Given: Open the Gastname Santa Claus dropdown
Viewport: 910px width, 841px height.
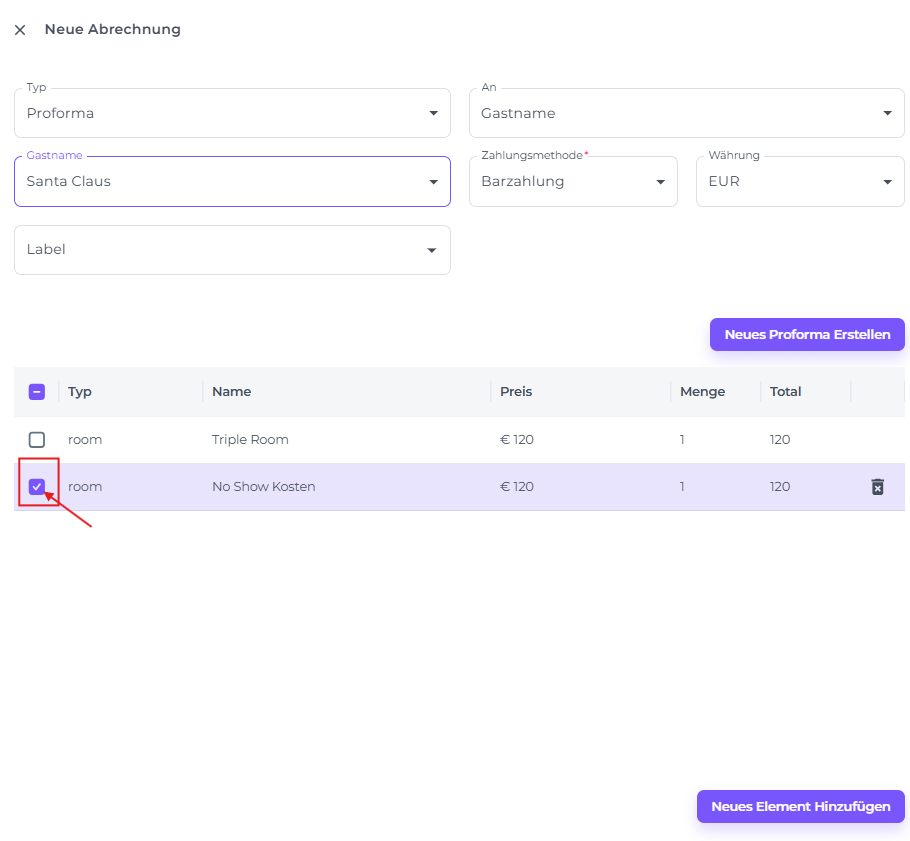Looking at the screenshot, I should (232, 182).
